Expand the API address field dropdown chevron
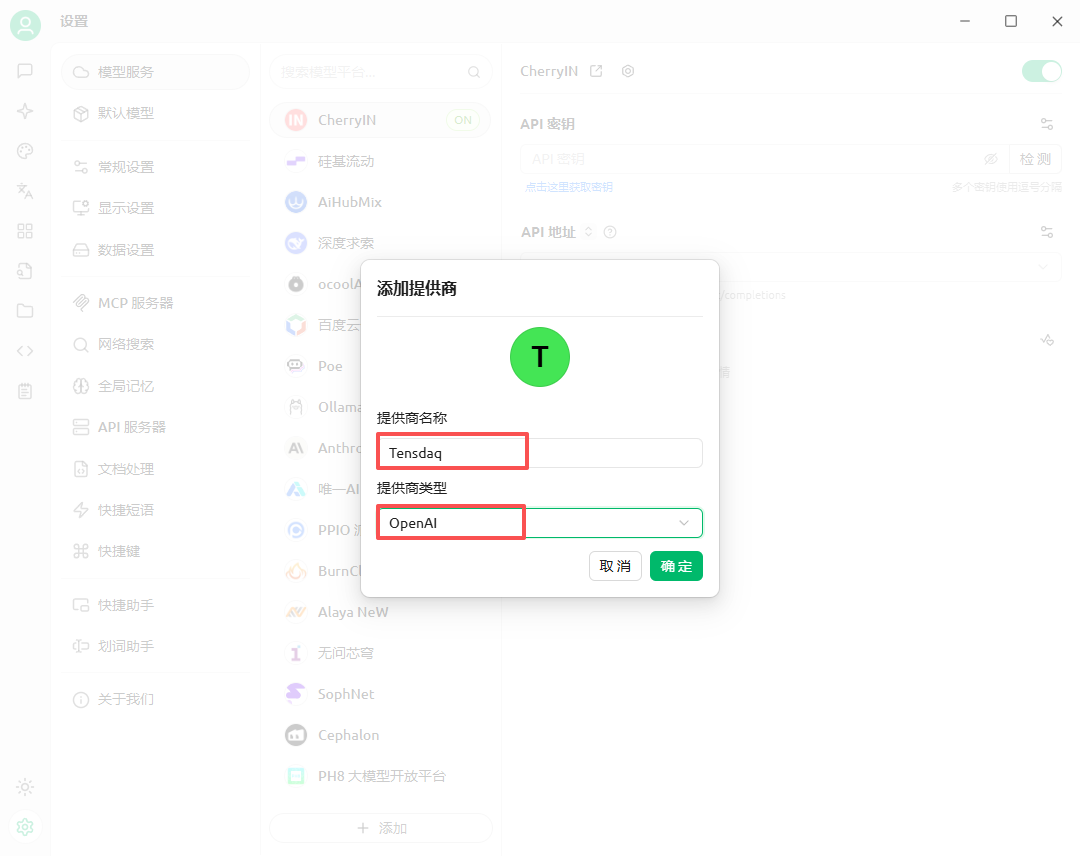Screen dimensions: 1080x856 [1043, 267]
